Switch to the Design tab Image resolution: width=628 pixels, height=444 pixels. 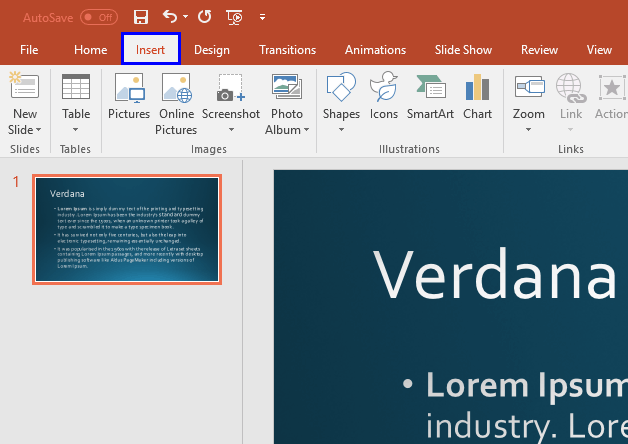tap(211, 50)
